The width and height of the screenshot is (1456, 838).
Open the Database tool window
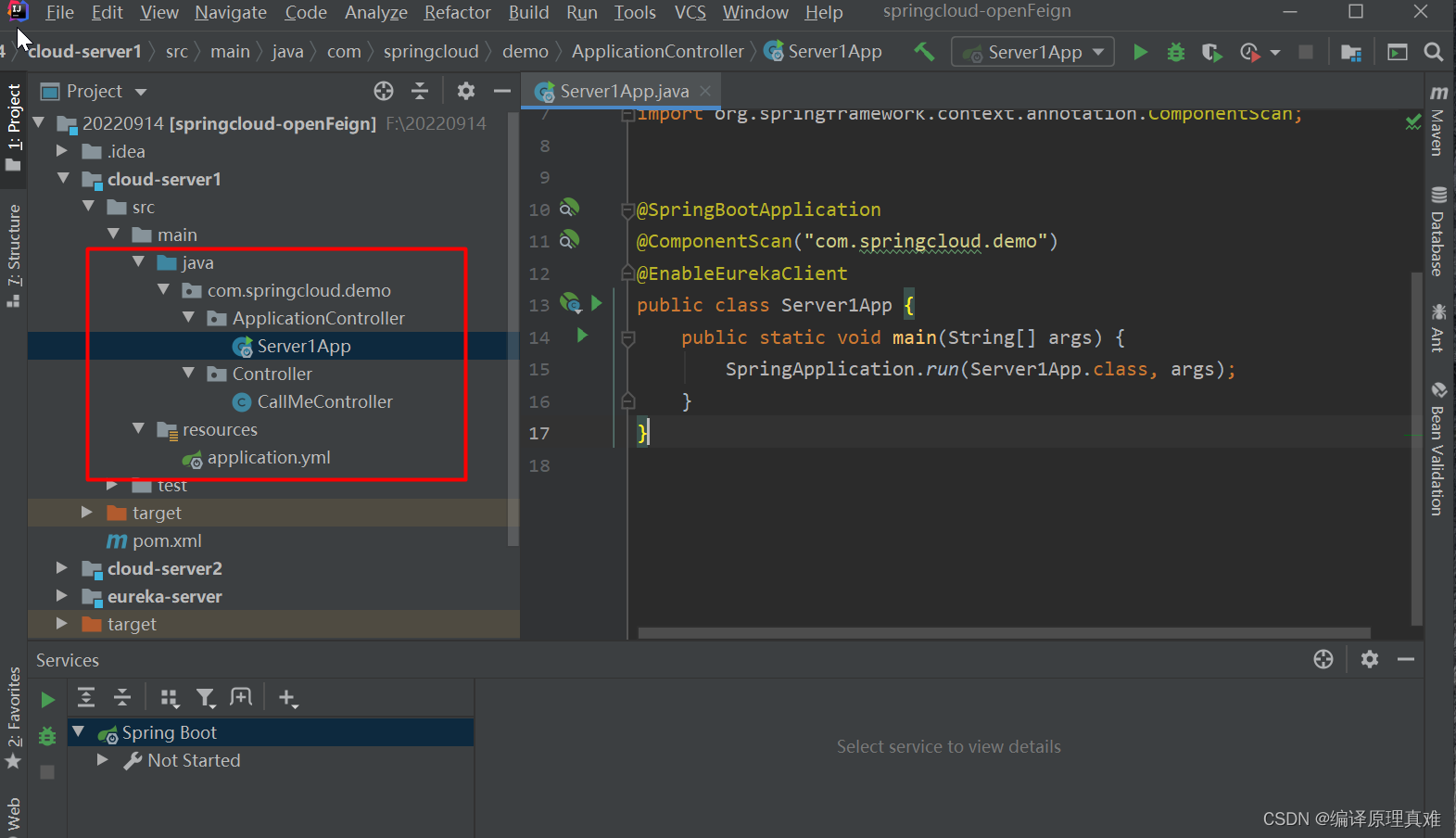(x=1438, y=232)
